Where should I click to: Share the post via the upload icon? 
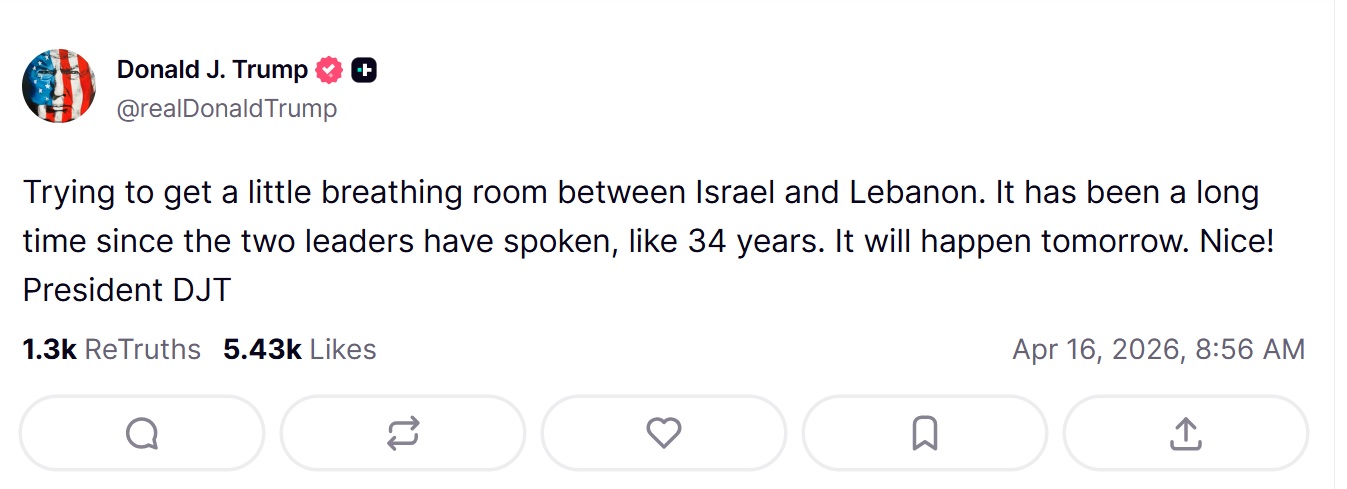point(1185,433)
